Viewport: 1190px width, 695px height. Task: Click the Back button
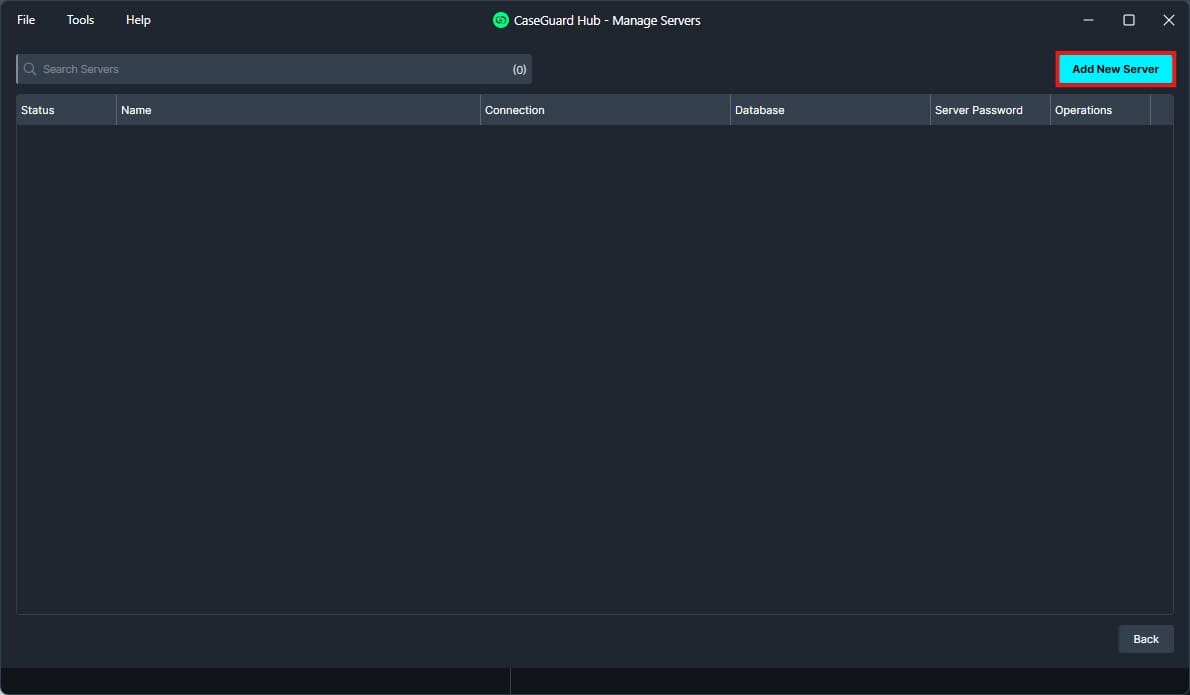pos(1145,639)
